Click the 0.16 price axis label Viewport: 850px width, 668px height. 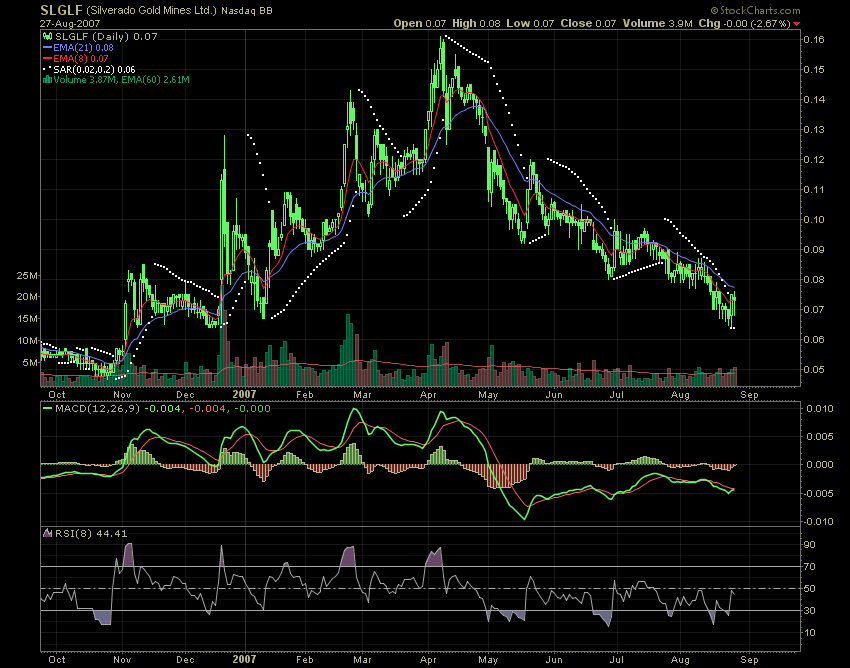814,40
